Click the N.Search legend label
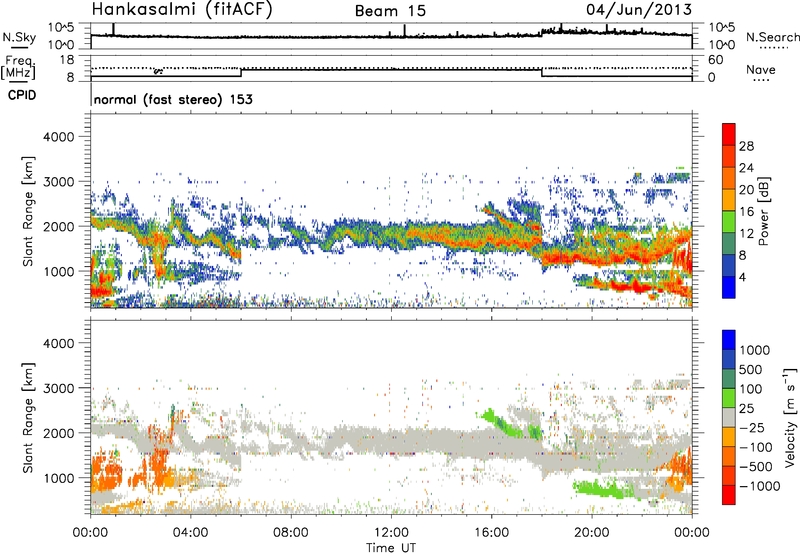800x554 pixels. pos(772,37)
